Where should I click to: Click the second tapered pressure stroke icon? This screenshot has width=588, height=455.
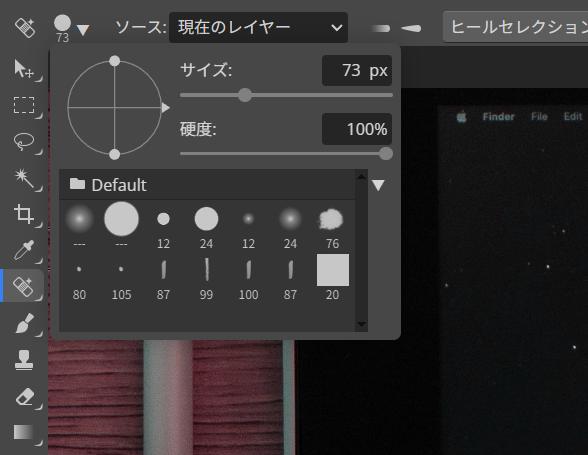(x=411, y=28)
